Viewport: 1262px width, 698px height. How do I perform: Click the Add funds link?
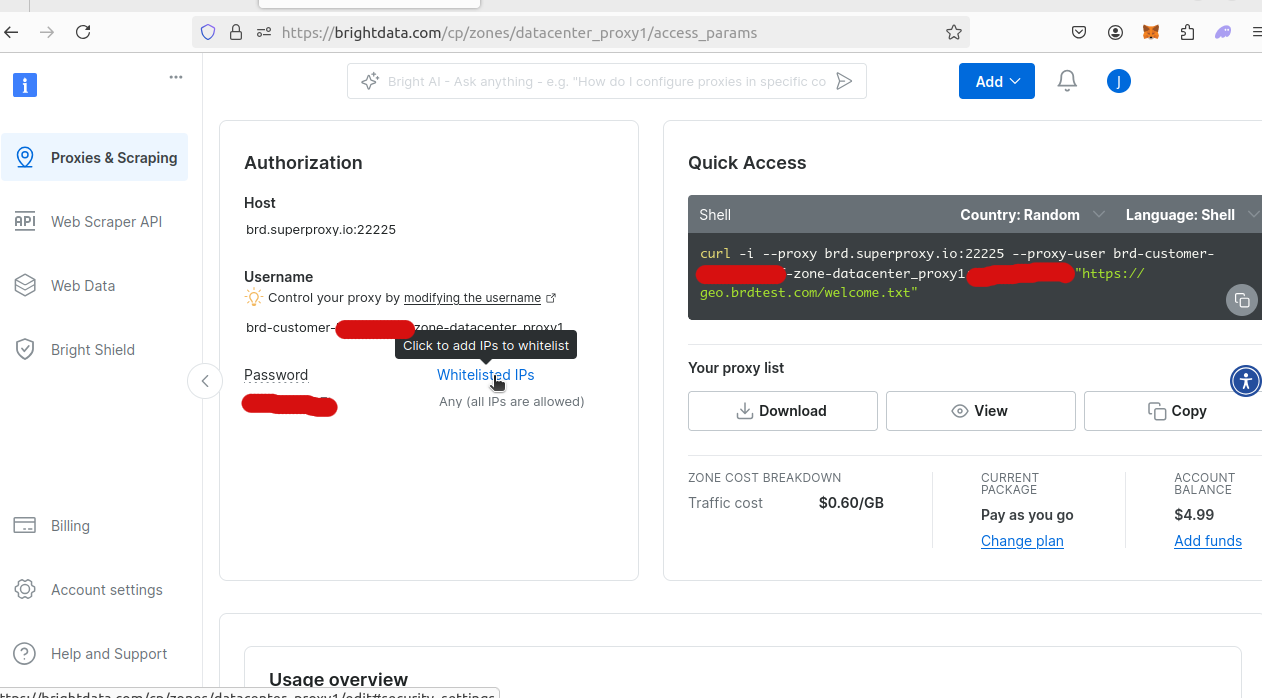[1208, 541]
